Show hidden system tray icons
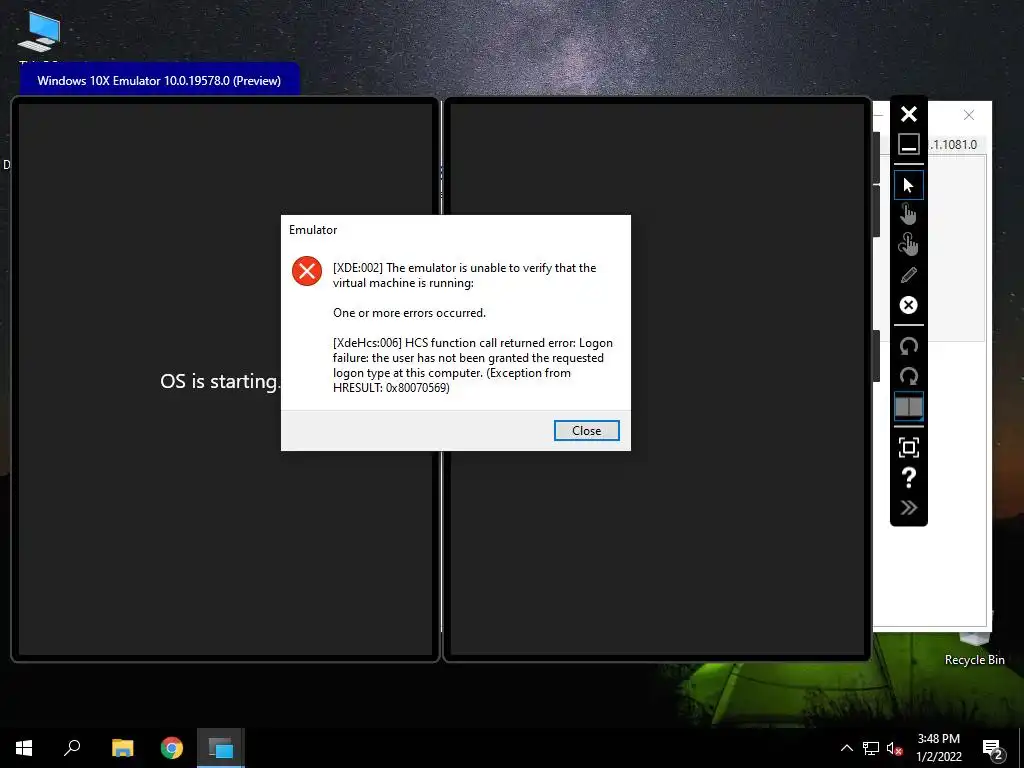This screenshot has height=768, width=1024. click(x=846, y=748)
